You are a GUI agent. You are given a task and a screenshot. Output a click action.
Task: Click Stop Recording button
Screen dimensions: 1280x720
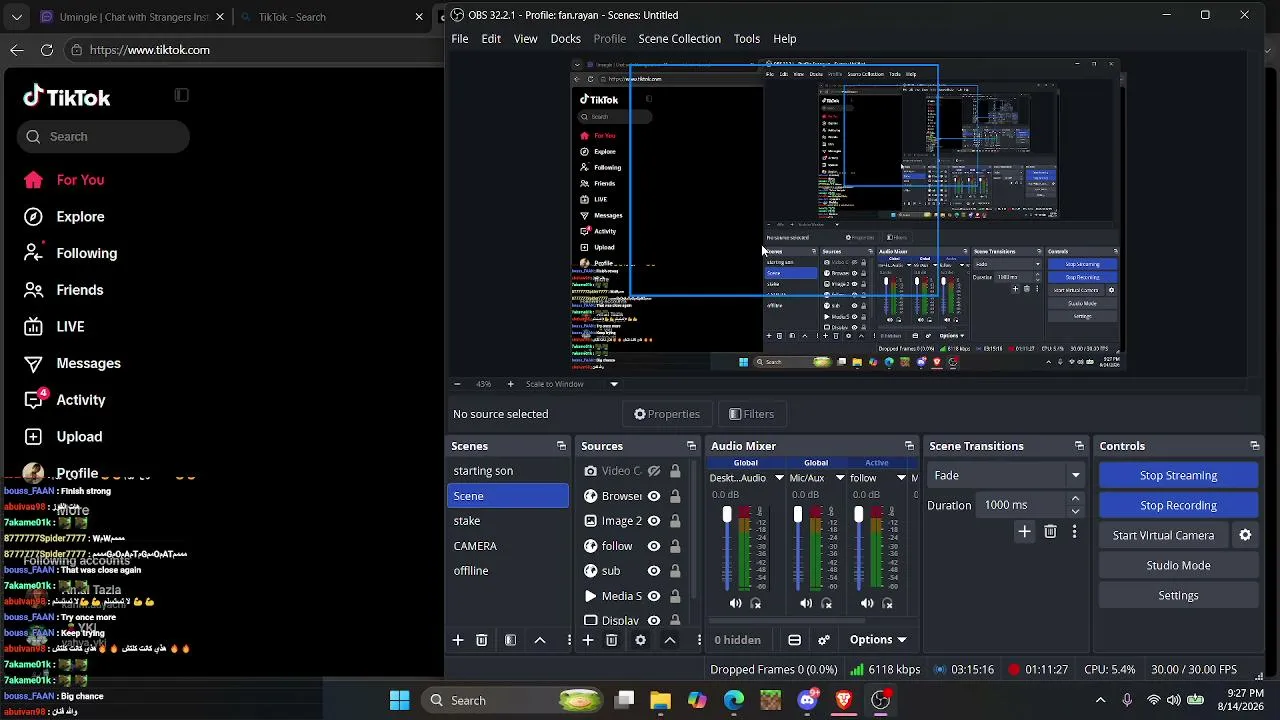[1178, 506]
